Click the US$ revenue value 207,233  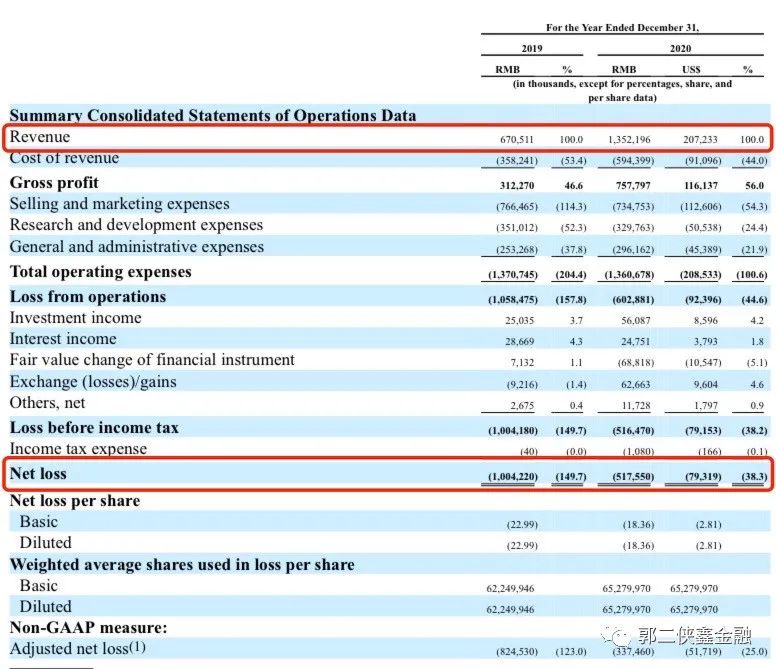point(700,140)
